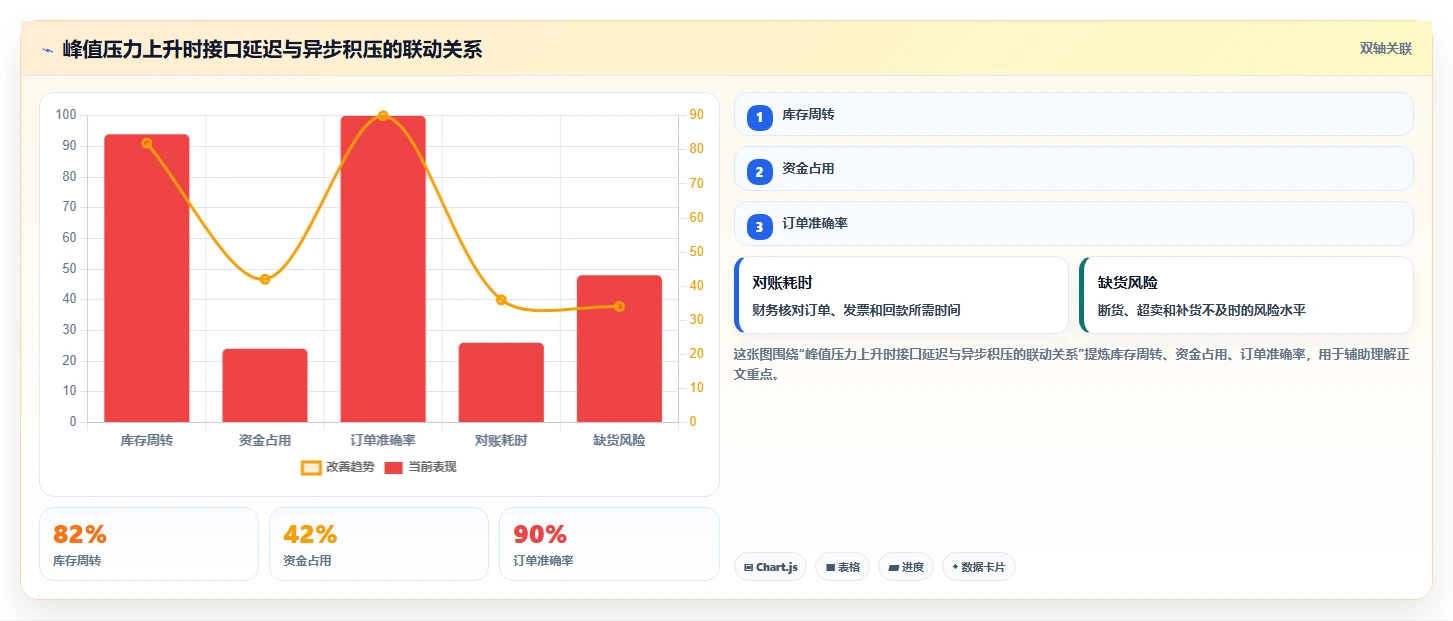The image size is (1453, 621).
Task: Click the 双轴关联 label in header
Action: tap(1385, 49)
